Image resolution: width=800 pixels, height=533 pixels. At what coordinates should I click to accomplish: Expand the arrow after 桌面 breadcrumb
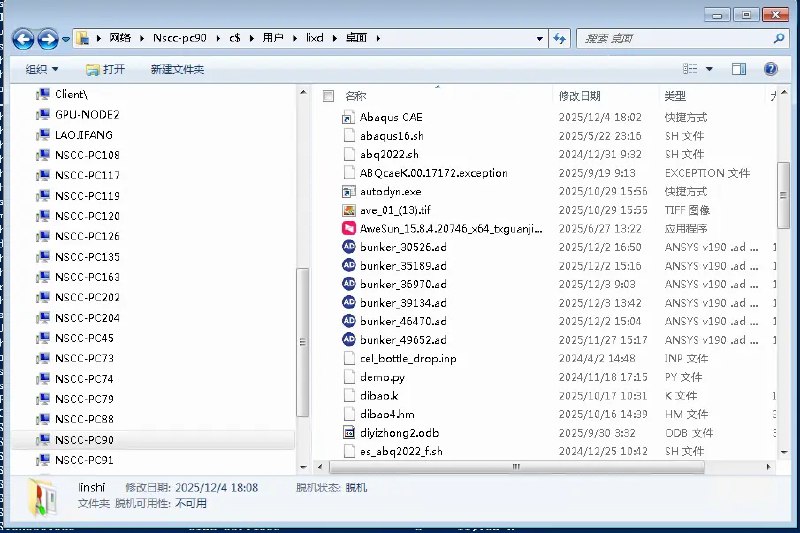click(x=378, y=38)
